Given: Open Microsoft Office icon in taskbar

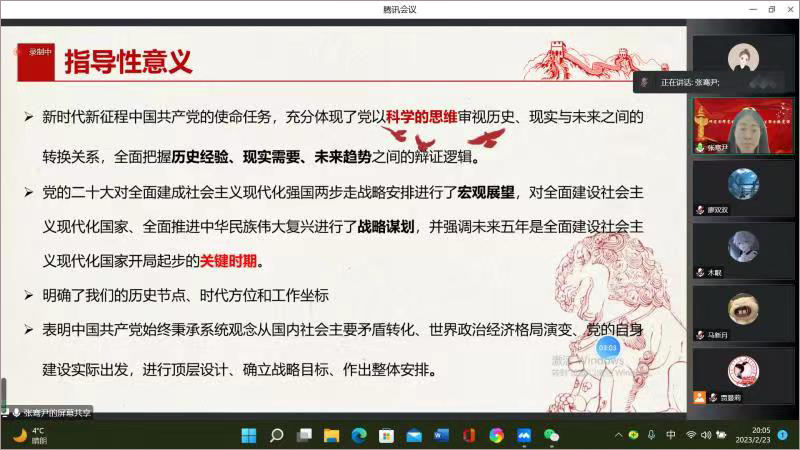Looking at the screenshot, I should [468, 435].
